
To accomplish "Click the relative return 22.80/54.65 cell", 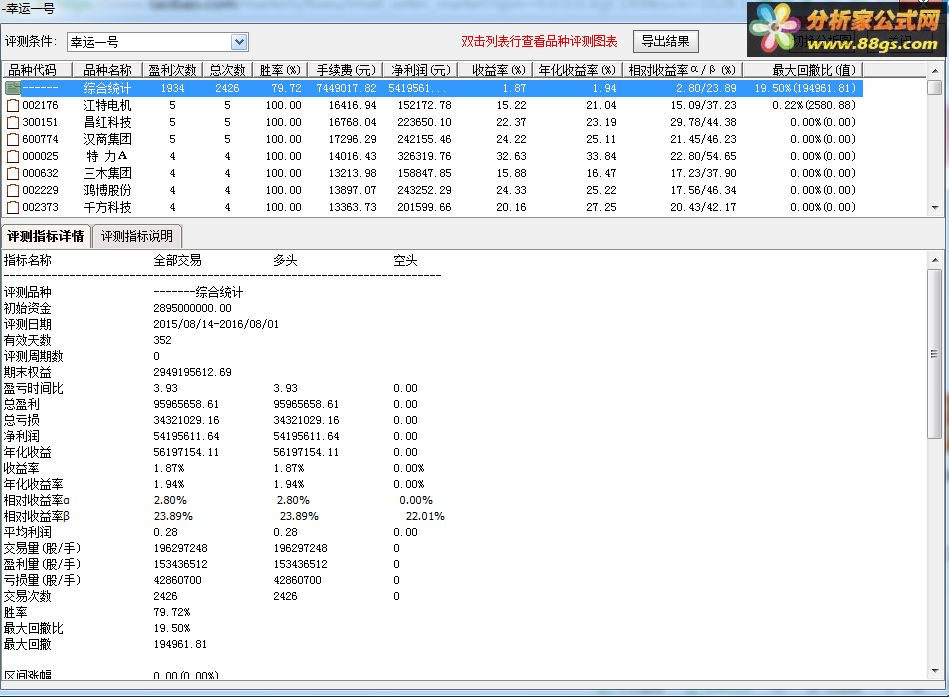I will point(703,156).
